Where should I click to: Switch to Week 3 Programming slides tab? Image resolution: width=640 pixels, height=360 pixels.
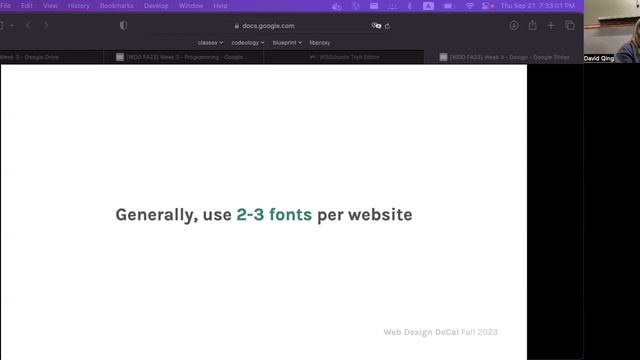click(183, 57)
